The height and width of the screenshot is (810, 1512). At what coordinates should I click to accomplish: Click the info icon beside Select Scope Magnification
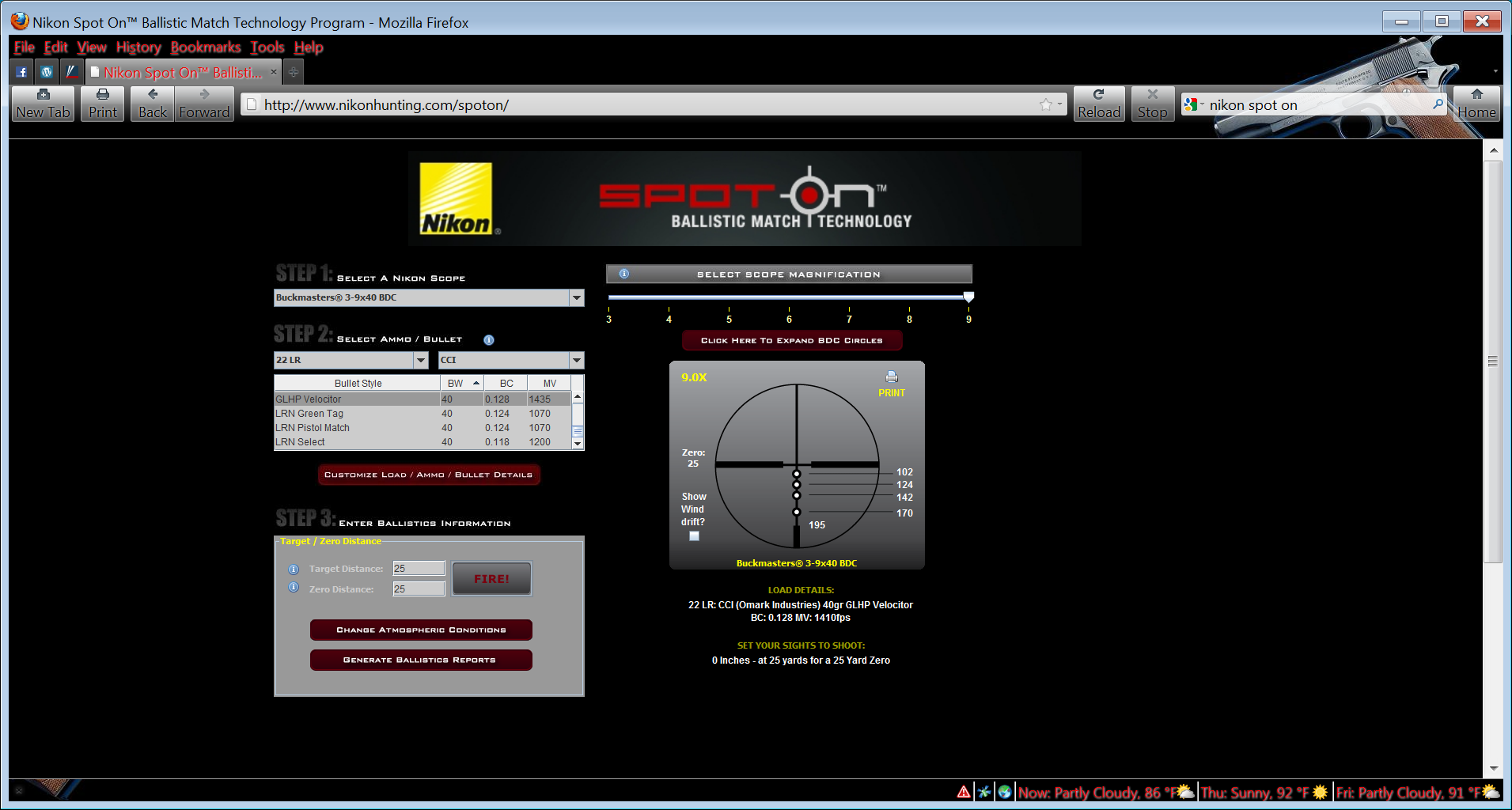[x=623, y=274]
